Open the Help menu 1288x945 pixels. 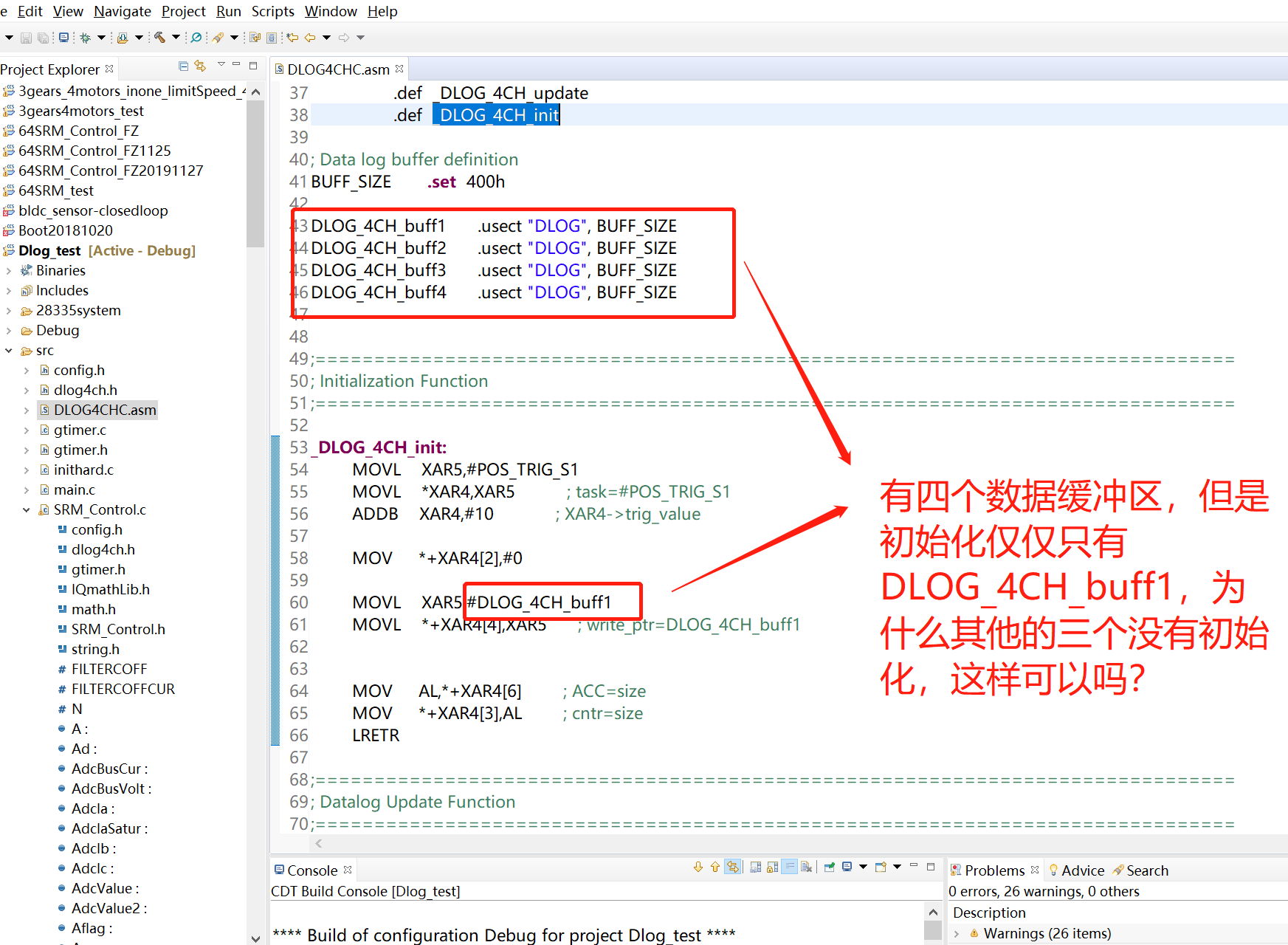[382, 11]
